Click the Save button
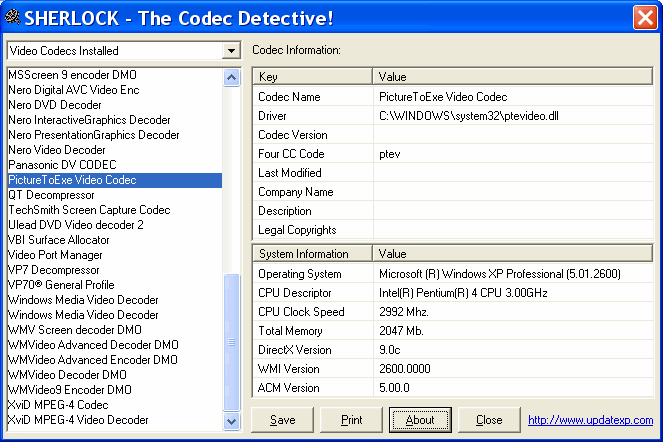Image resolution: width=663 pixels, height=442 pixels. pos(283,420)
